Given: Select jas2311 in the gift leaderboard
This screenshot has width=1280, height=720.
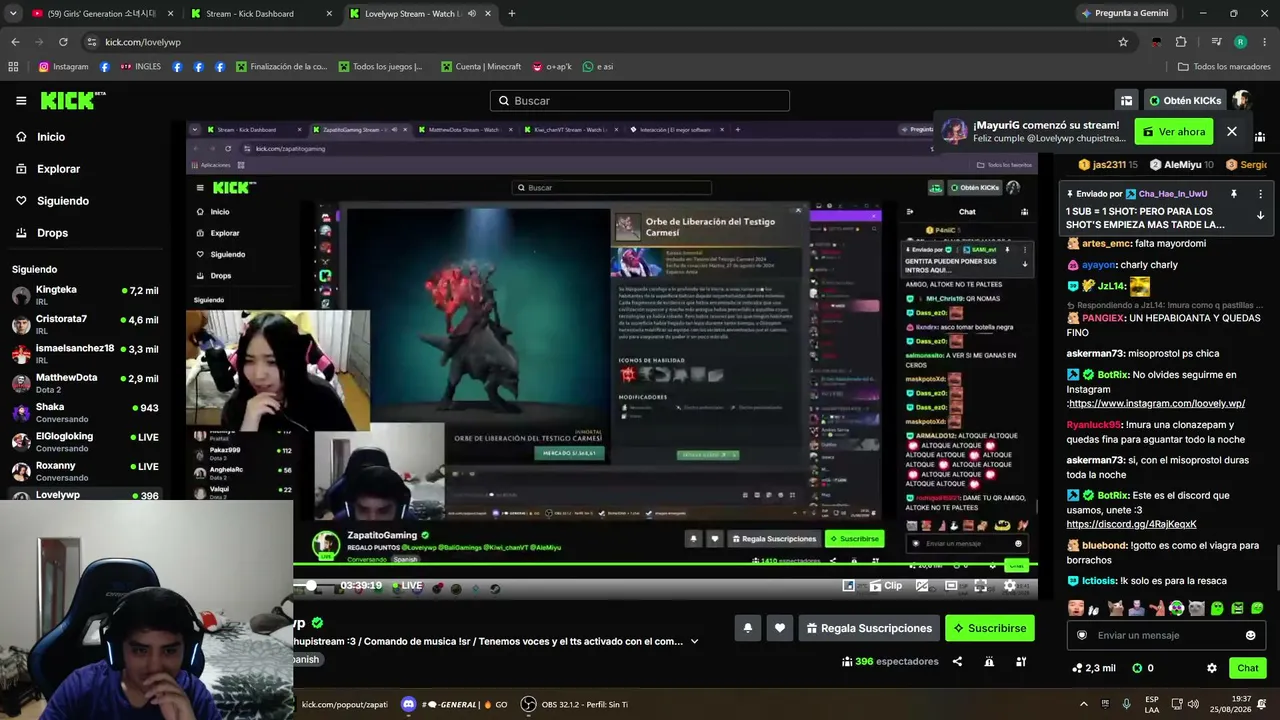Looking at the screenshot, I should point(1109,164).
